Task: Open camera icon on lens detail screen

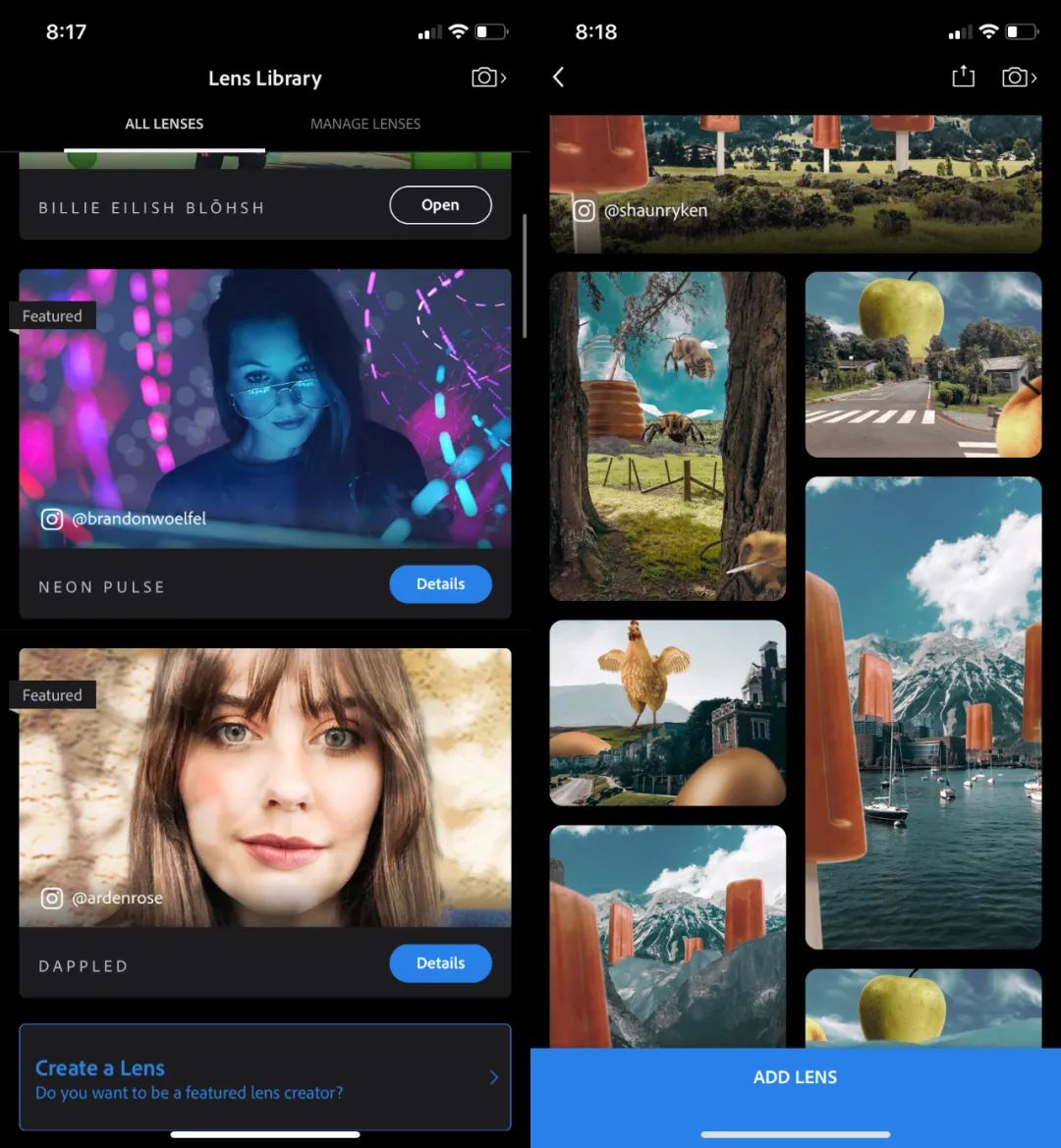Action: 1019,77
